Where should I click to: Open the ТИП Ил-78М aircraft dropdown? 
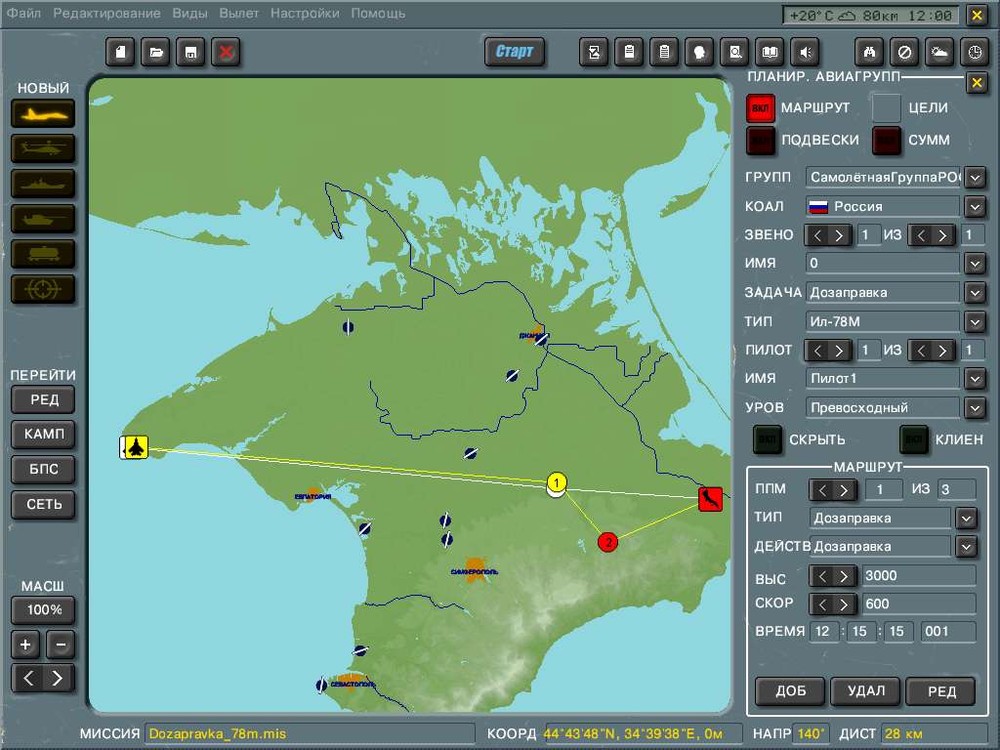point(975,322)
